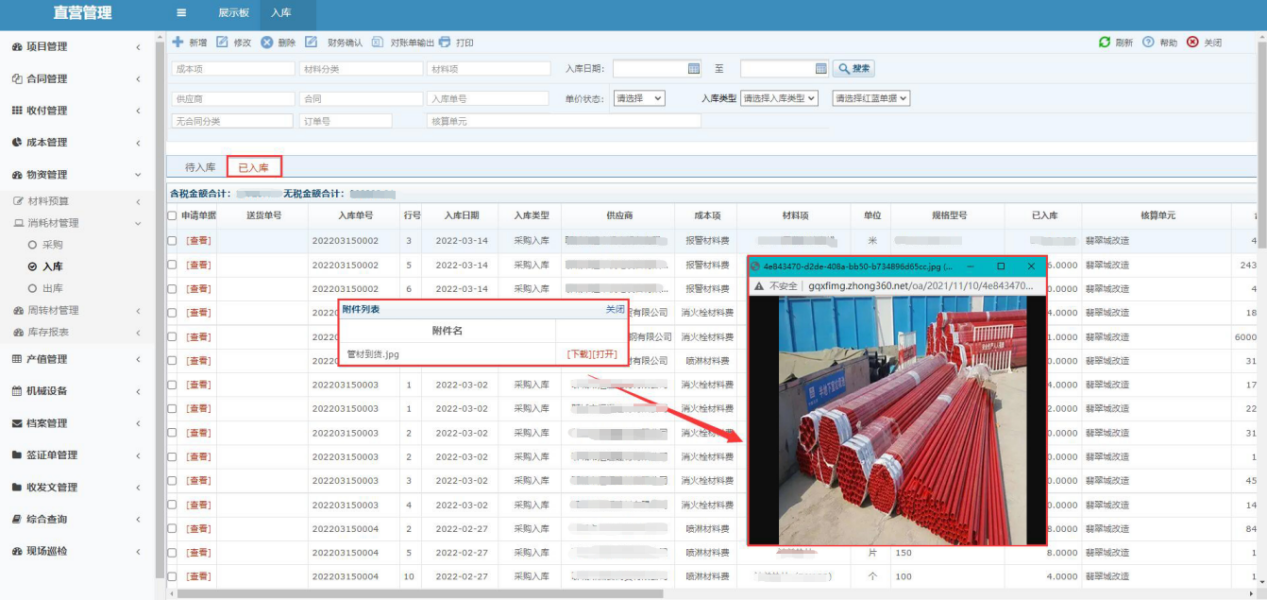Tick checkbox for 202203150004 row with 行号 10
Image resolution: width=1267 pixels, height=600 pixels.
tap(172, 577)
